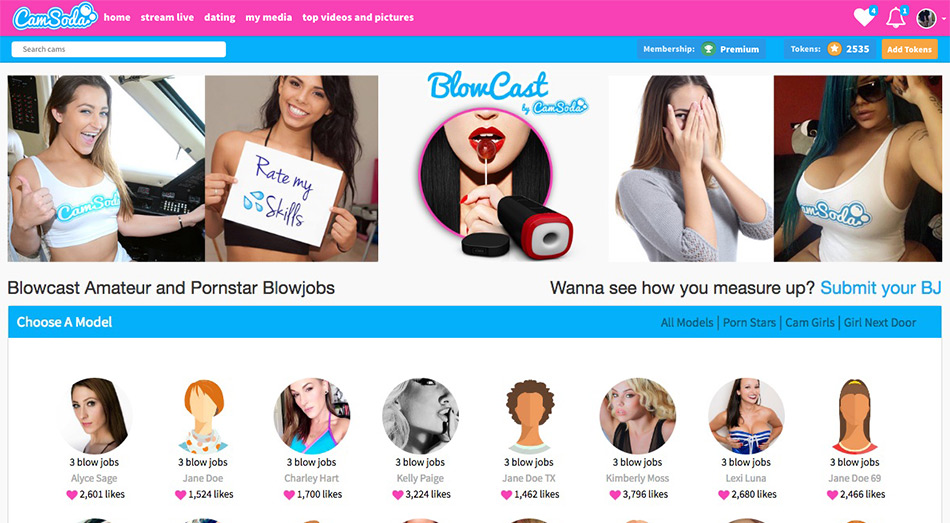
Task: Follow the Submit your BJ link
Action: click(x=880, y=288)
